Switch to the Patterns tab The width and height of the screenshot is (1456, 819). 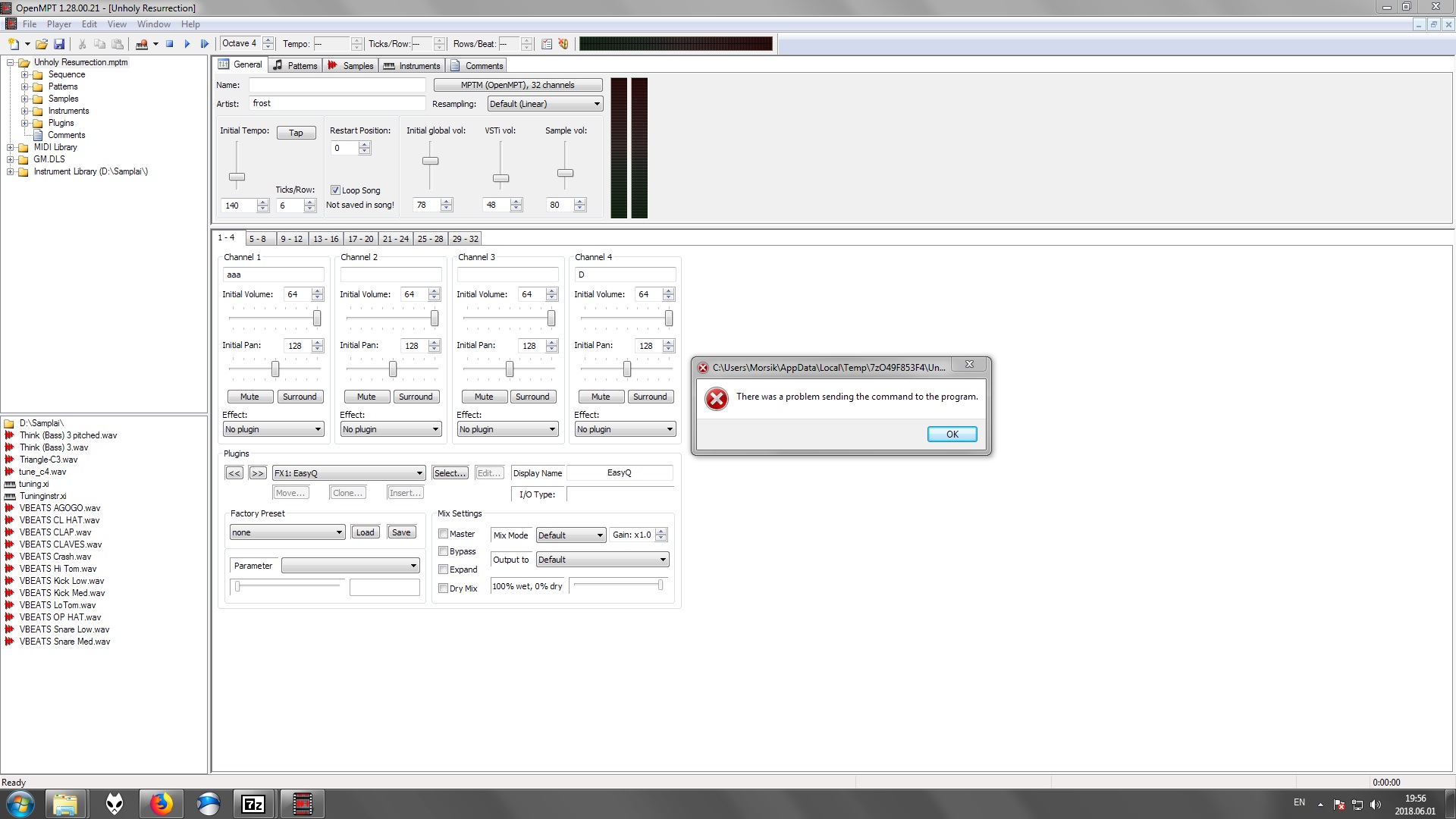296,65
